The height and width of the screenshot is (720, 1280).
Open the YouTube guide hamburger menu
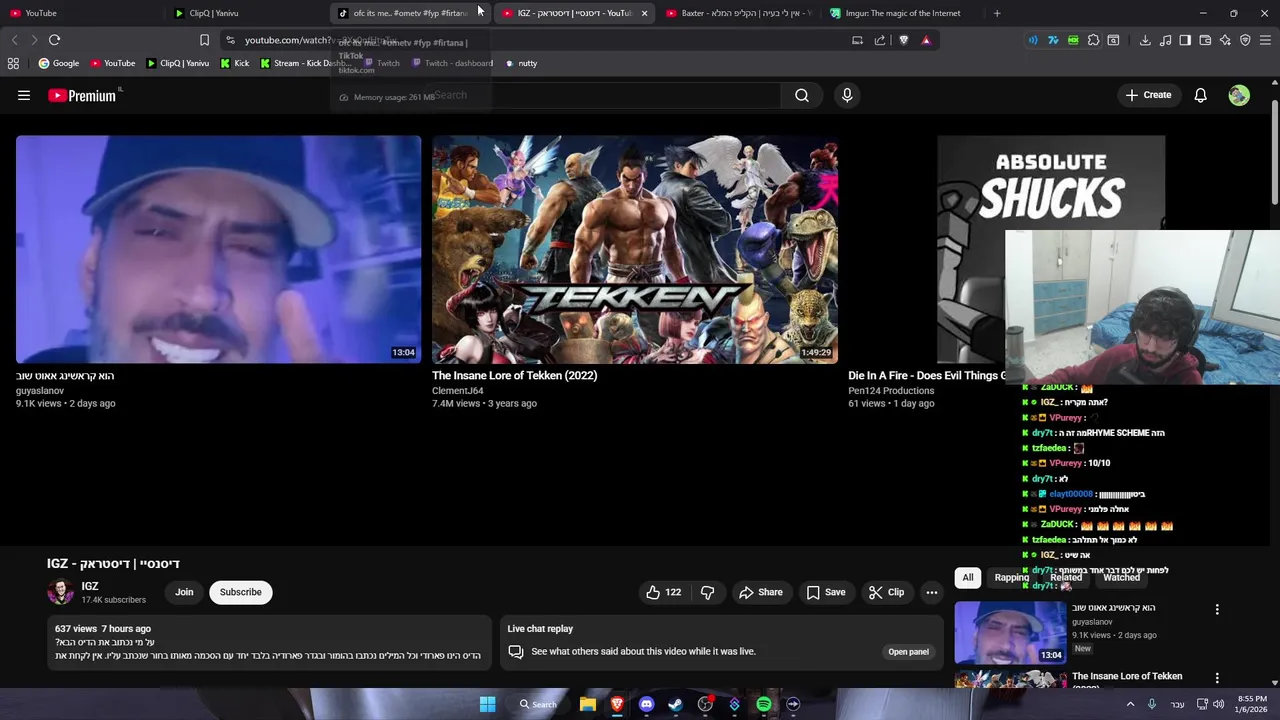(24, 95)
